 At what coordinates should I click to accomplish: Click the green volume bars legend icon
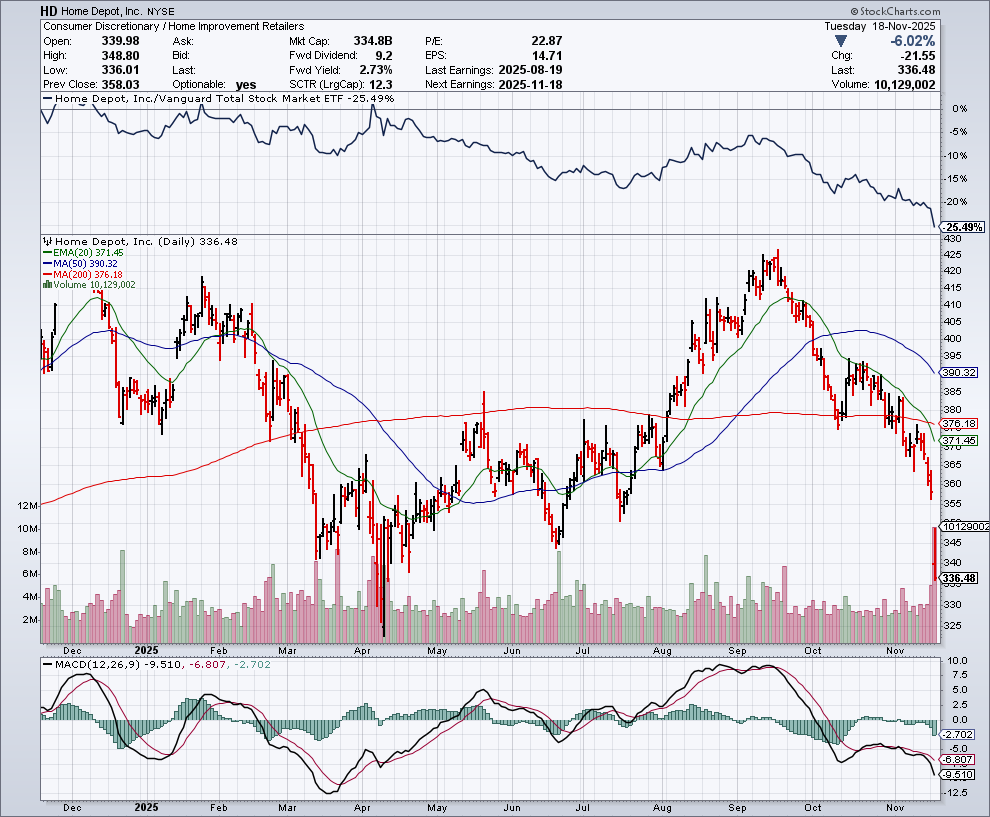pyautogui.click(x=46, y=285)
